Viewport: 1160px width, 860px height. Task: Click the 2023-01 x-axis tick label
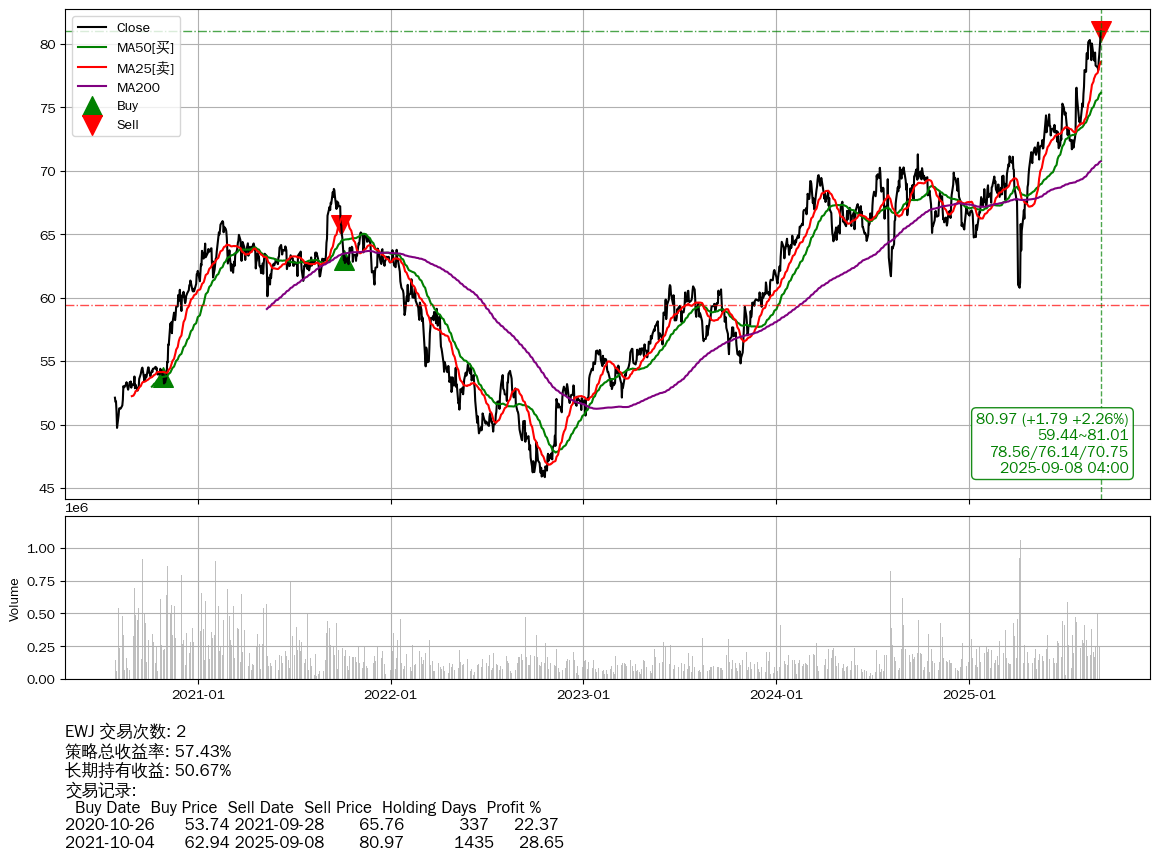pos(583,694)
